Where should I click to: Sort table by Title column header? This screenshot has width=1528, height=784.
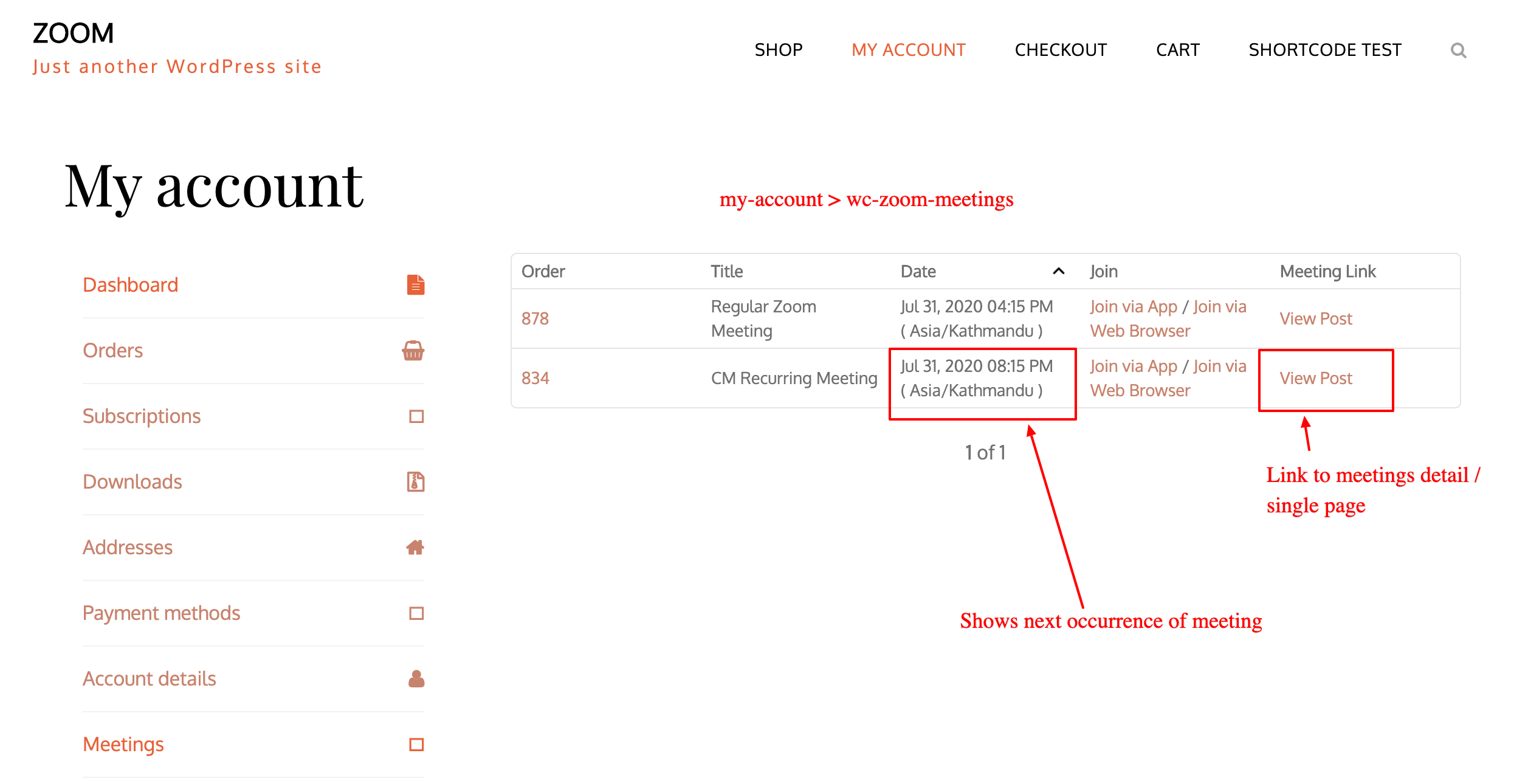pos(727,272)
